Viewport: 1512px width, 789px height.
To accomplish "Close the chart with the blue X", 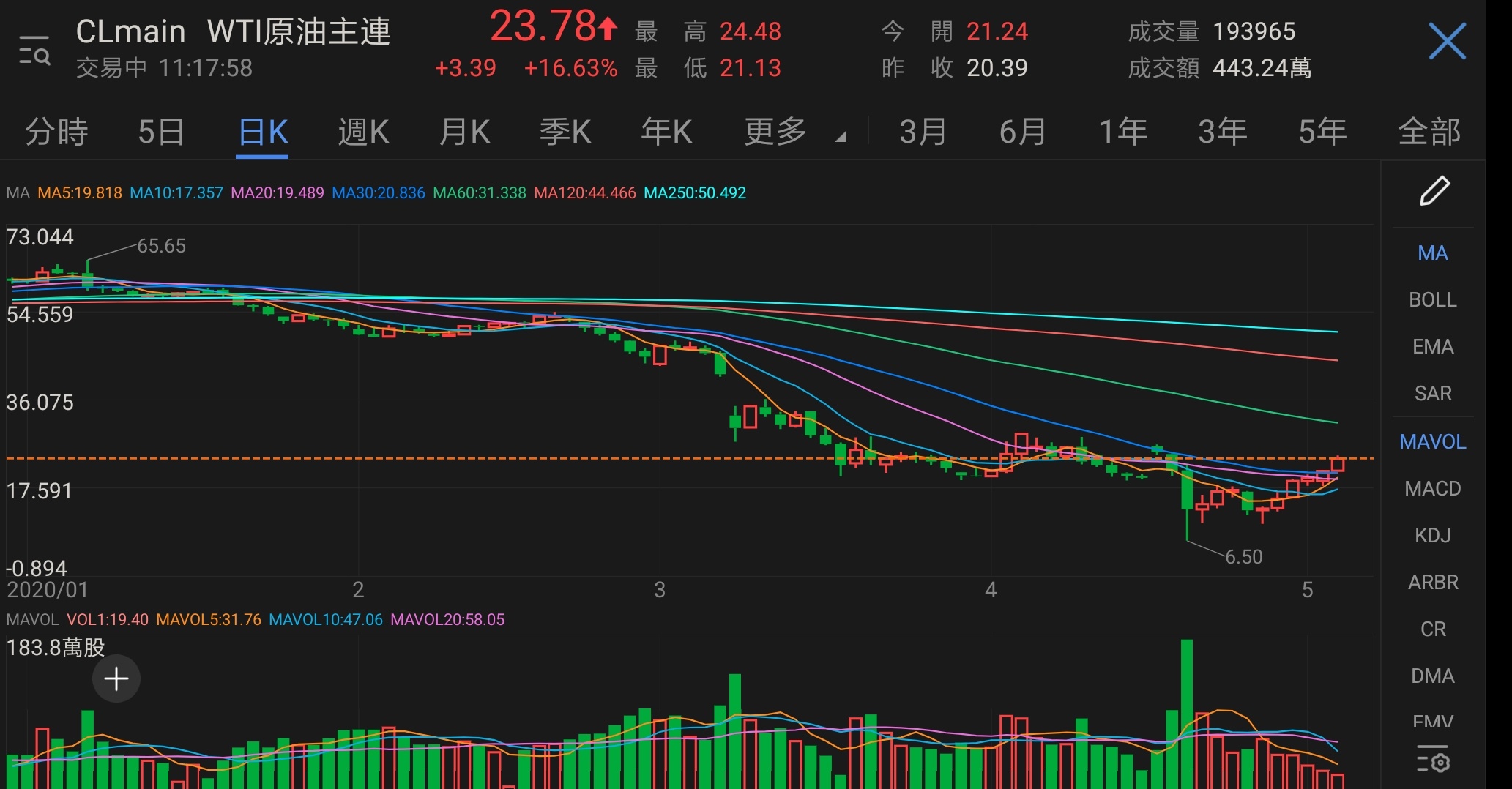I will coord(1447,41).
